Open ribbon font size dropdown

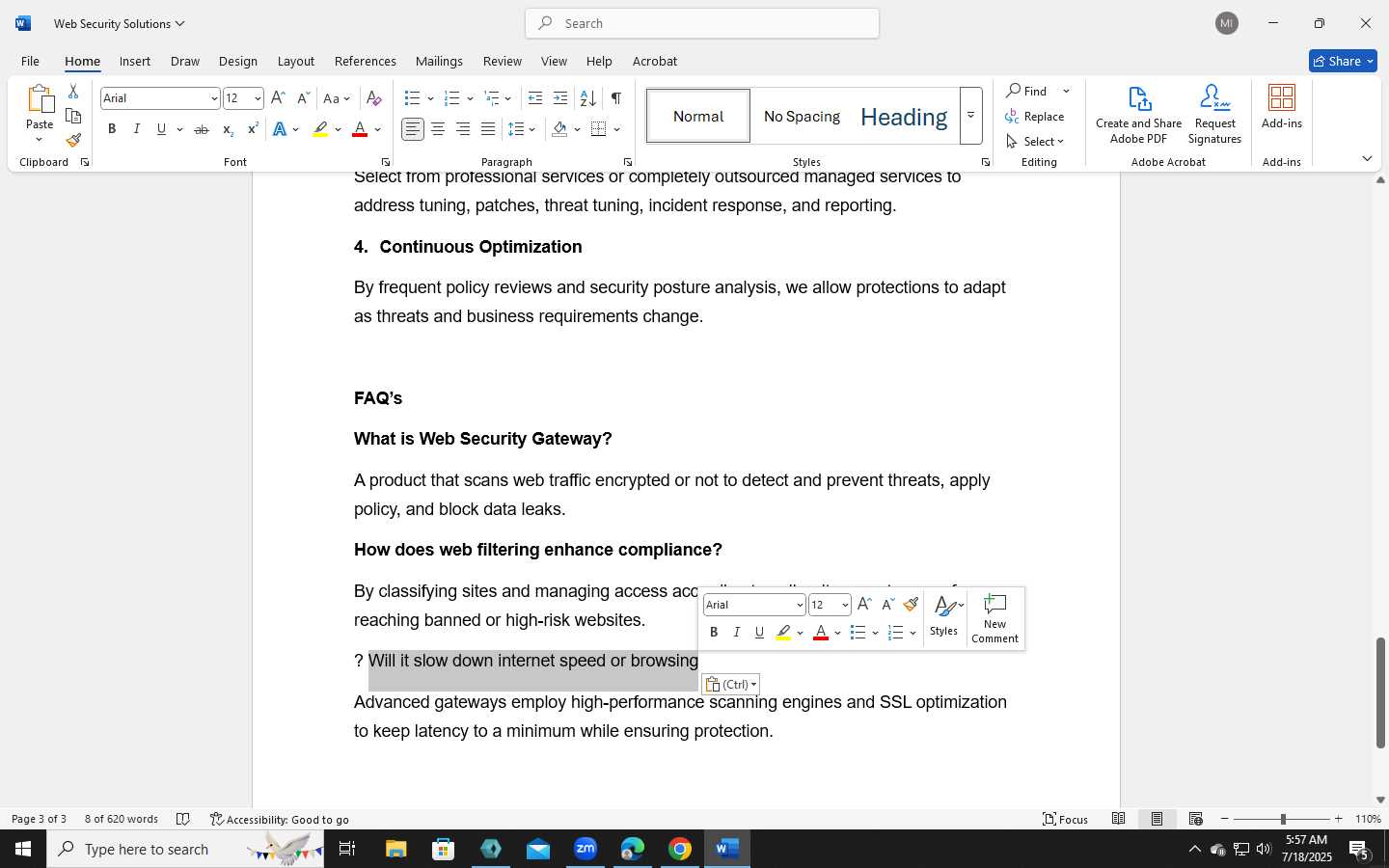(258, 98)
